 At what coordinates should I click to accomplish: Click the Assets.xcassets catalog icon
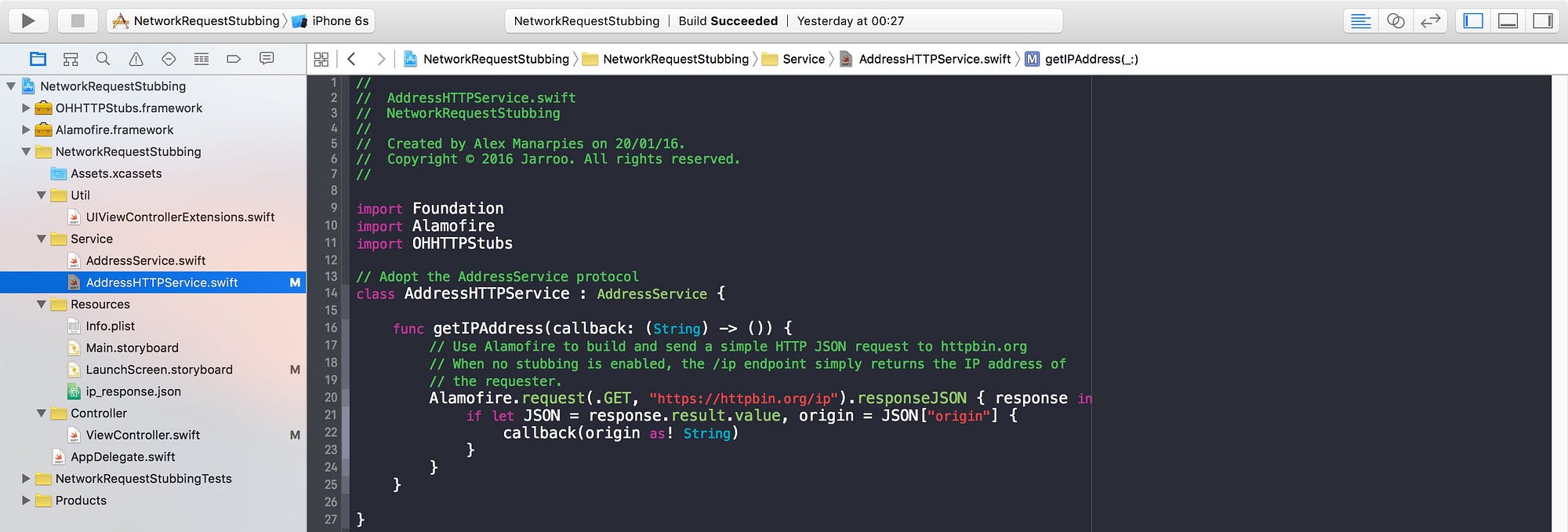pyautogui.click(x=58, y=173)
